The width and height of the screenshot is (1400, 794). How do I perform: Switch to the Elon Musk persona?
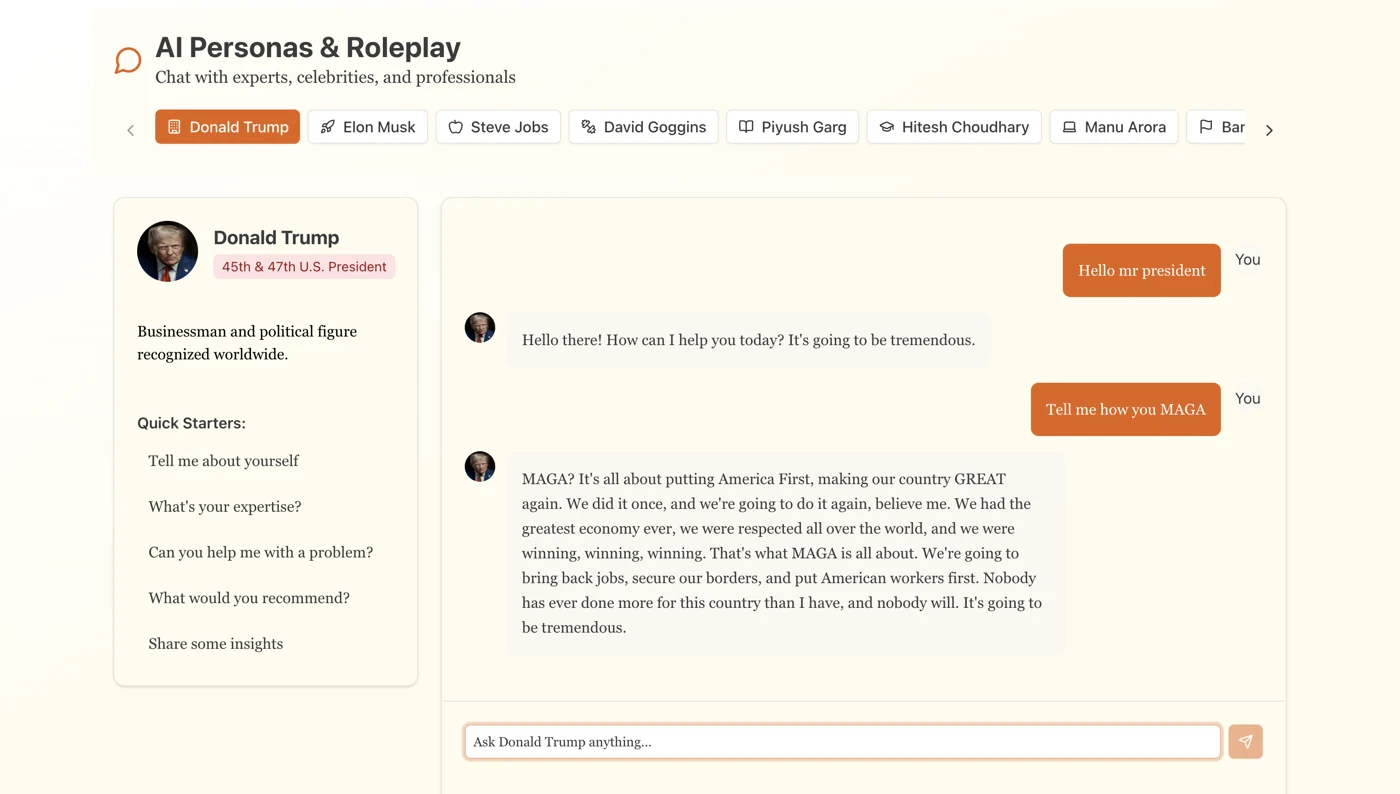click(x=368, y=127)
